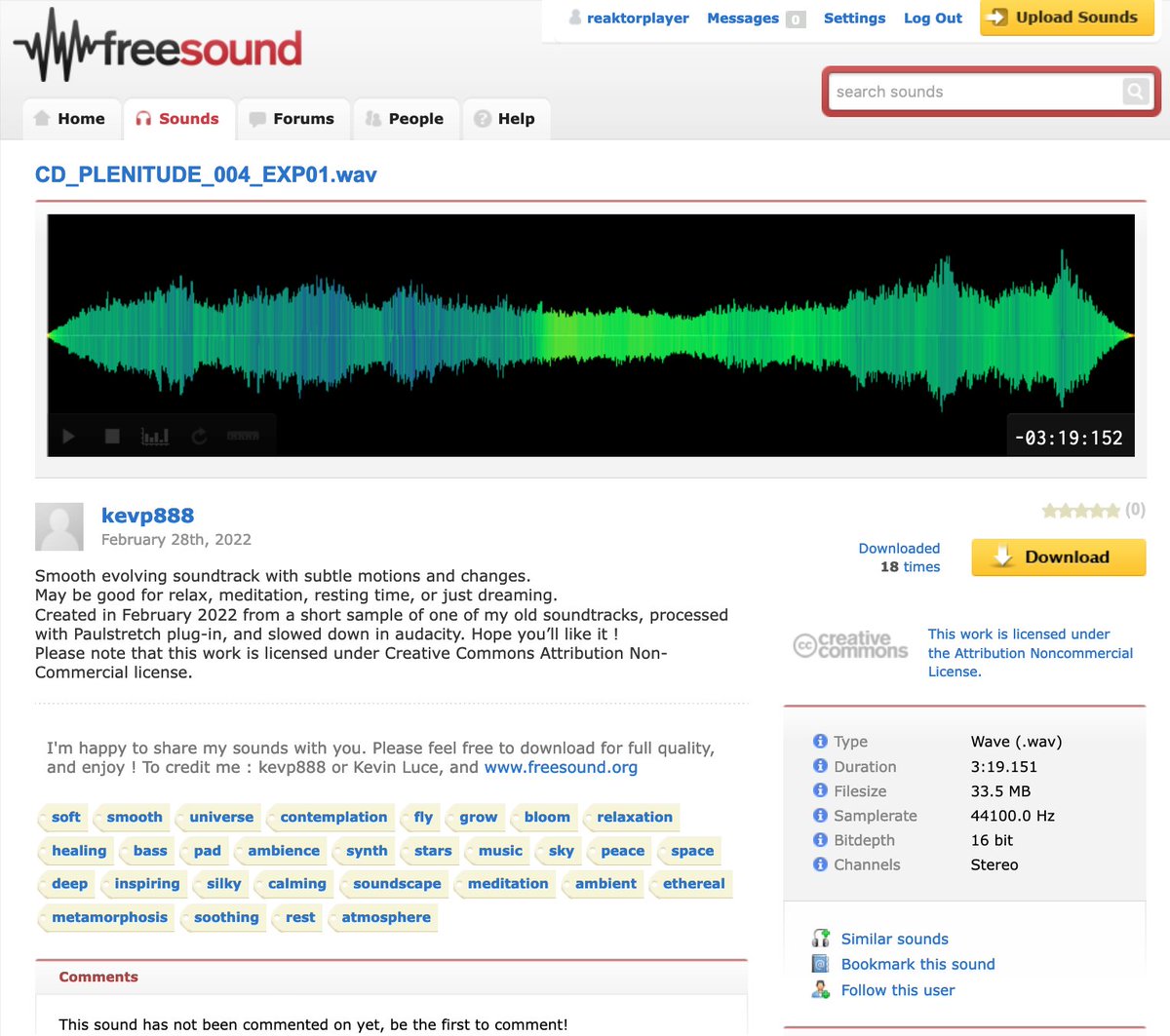
Task: Select the contemplation tag
Action: (331, 818)
